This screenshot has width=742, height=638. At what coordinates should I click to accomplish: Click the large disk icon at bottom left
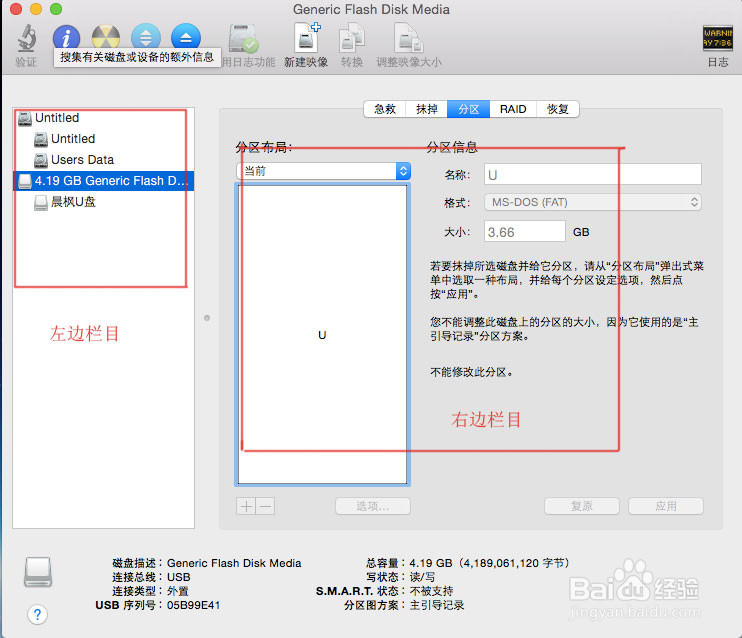click(38, 572)
